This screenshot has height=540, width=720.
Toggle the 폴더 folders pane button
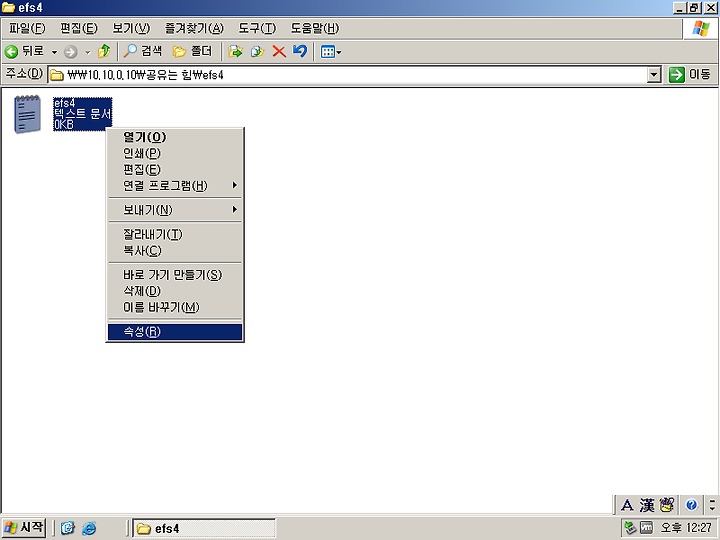click(192, 51)
